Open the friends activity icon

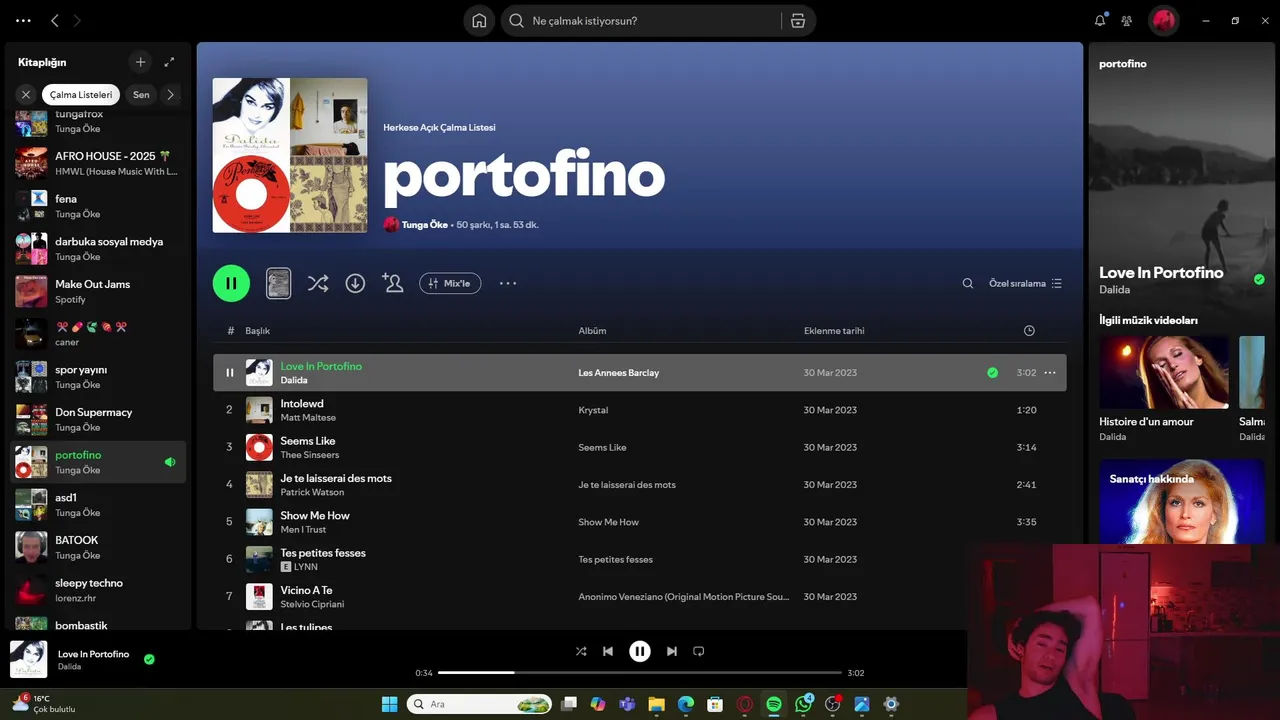(x=1127, y=20)
